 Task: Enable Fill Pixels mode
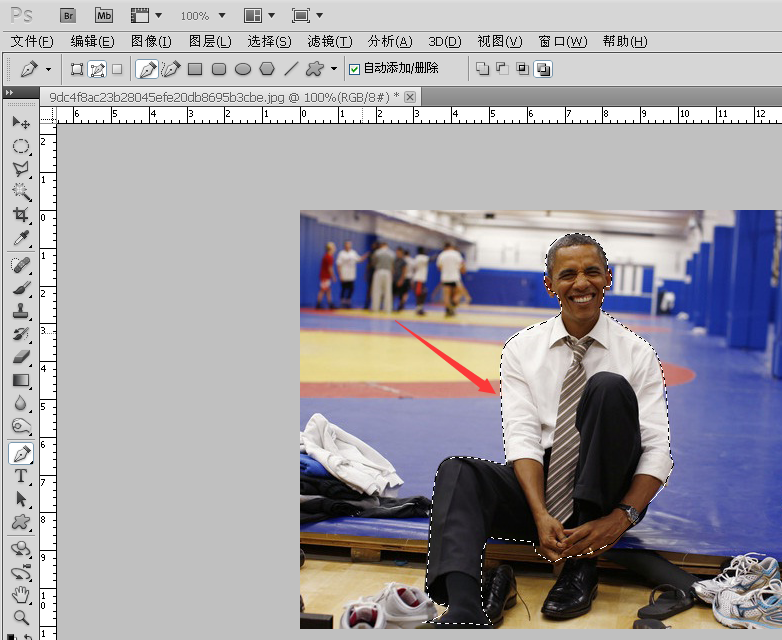pyautogui.click(x=117, y=69)
